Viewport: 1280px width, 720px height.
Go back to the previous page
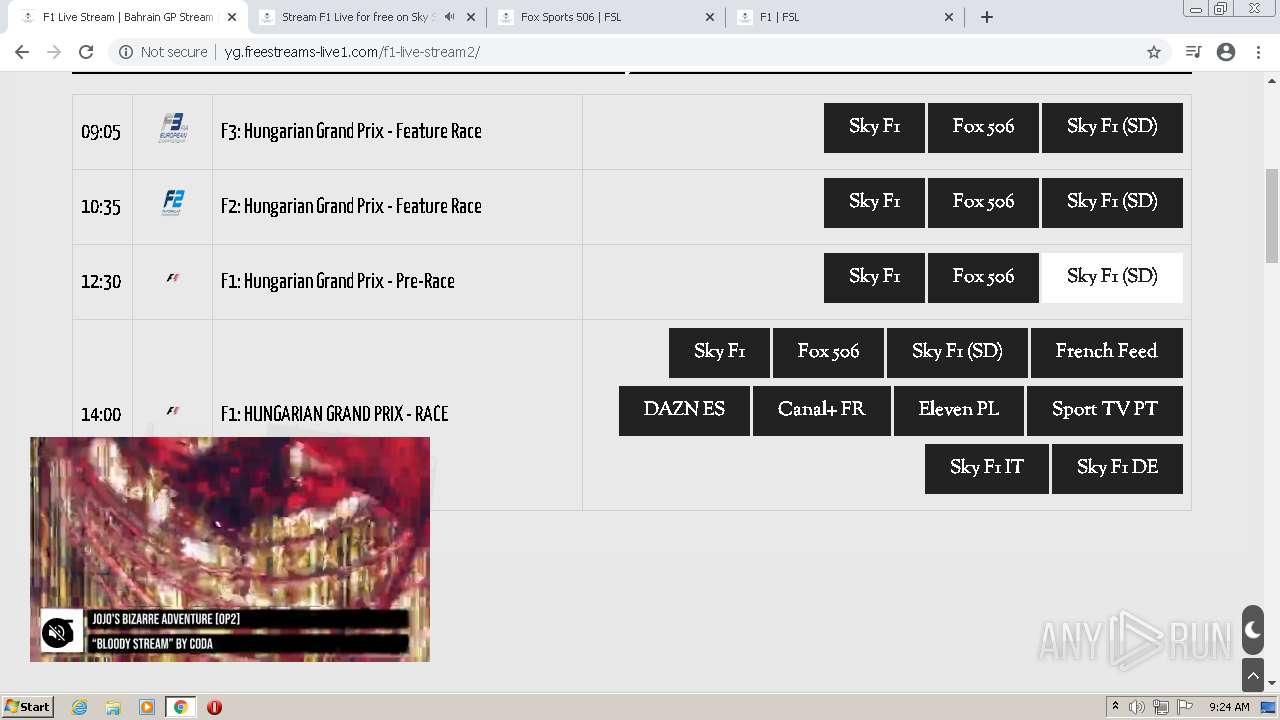pos(22,52)
